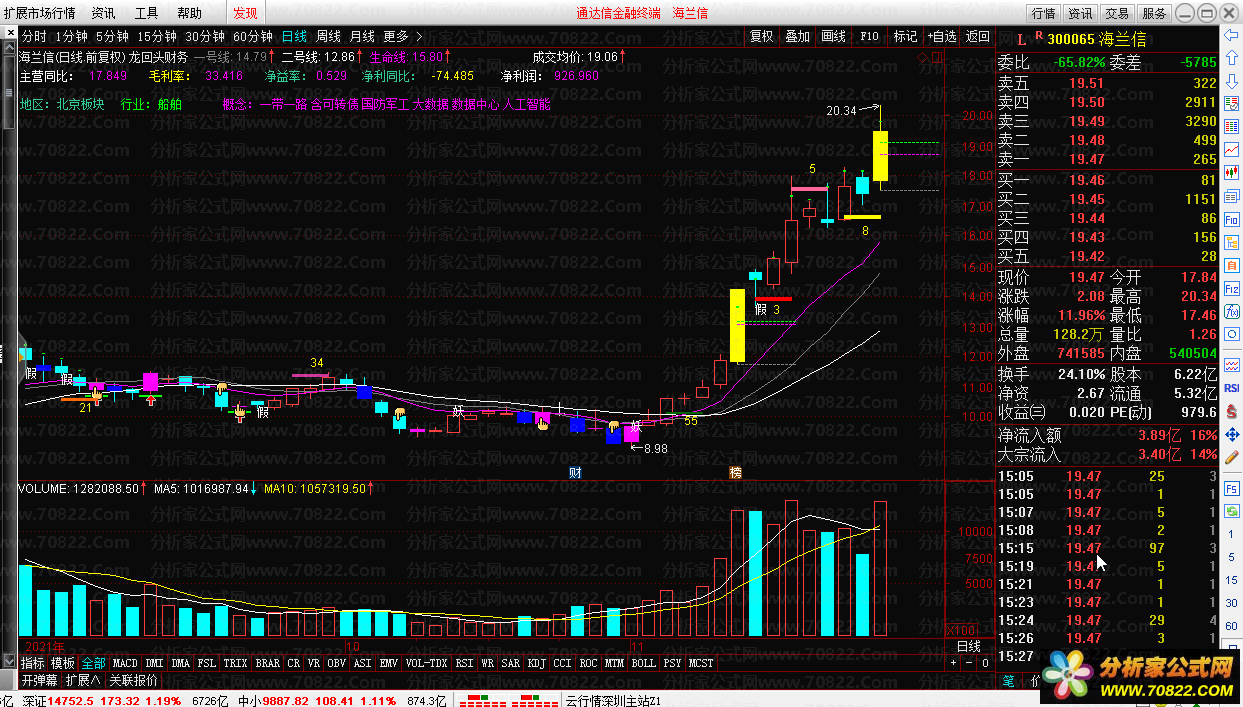Click the F10 toolbar button

point(869,36)
